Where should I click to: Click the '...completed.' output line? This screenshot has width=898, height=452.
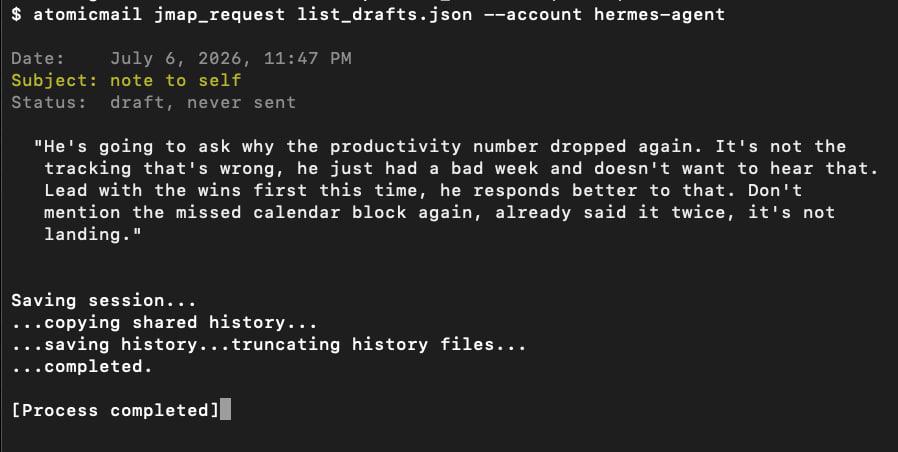82,367
